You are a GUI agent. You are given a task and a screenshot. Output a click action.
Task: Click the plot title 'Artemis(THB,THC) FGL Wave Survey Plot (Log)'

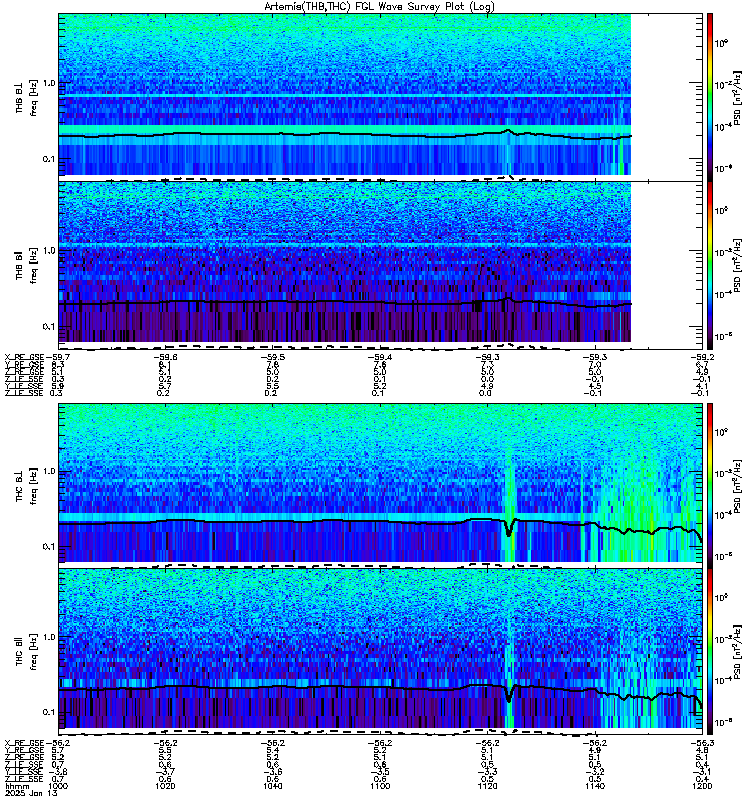click(x=379, y=7)
